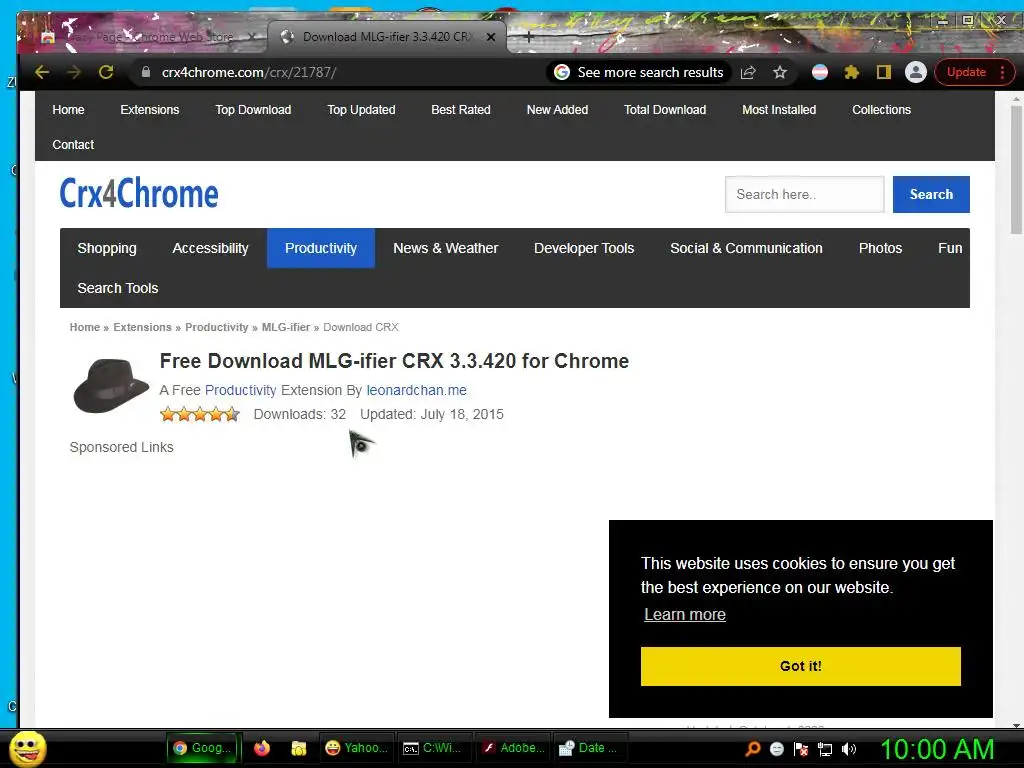Switch to Adobe Flash taskbar item
Viewport: 1024px width, 768px height.
click(x=513, y=748)
